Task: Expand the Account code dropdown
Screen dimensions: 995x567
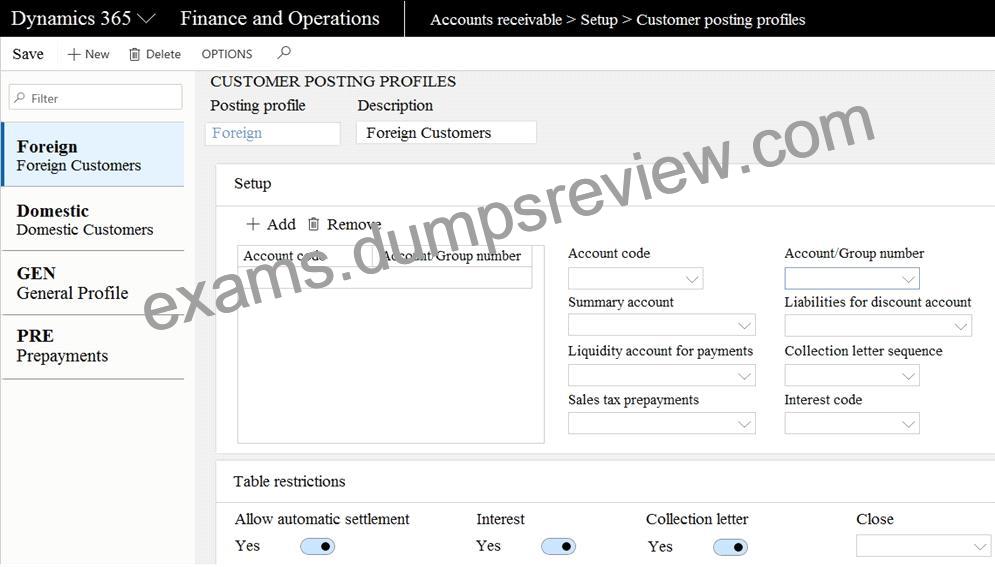Action: click(x=692, y=278)
